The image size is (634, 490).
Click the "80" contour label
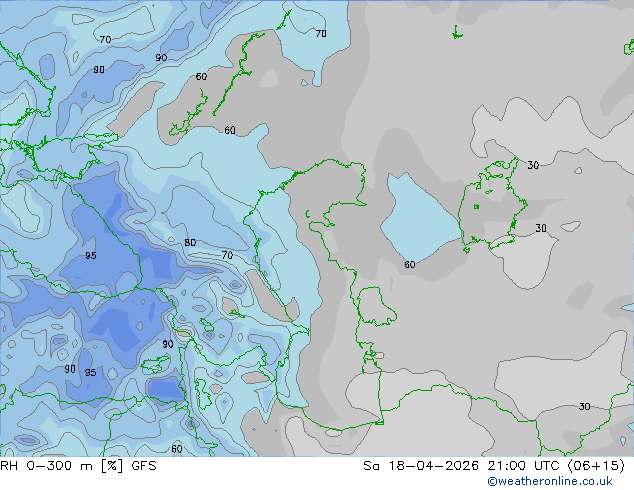[x=190, y=242]
